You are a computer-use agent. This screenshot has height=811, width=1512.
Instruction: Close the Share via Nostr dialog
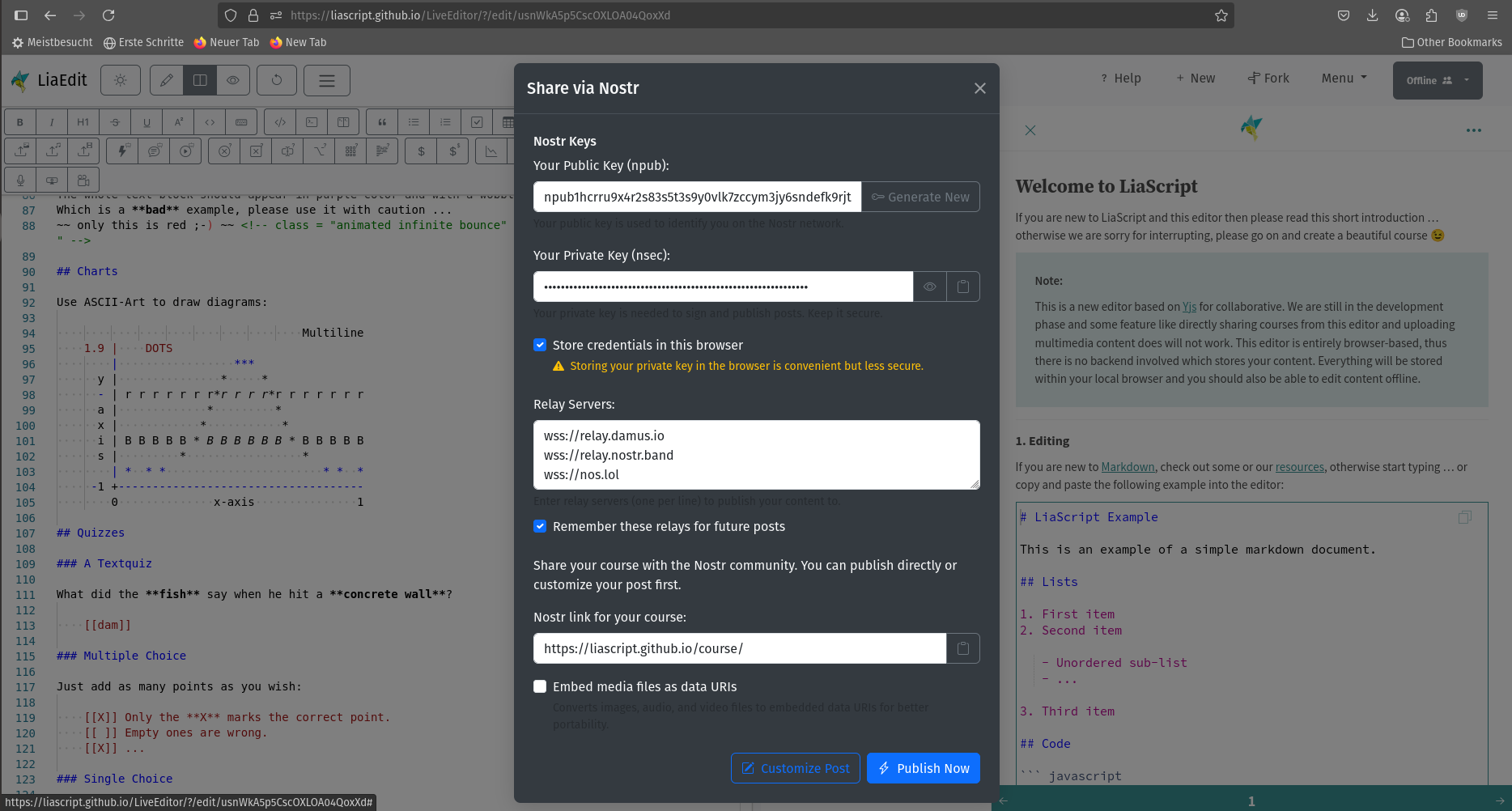tap(980, 88)
